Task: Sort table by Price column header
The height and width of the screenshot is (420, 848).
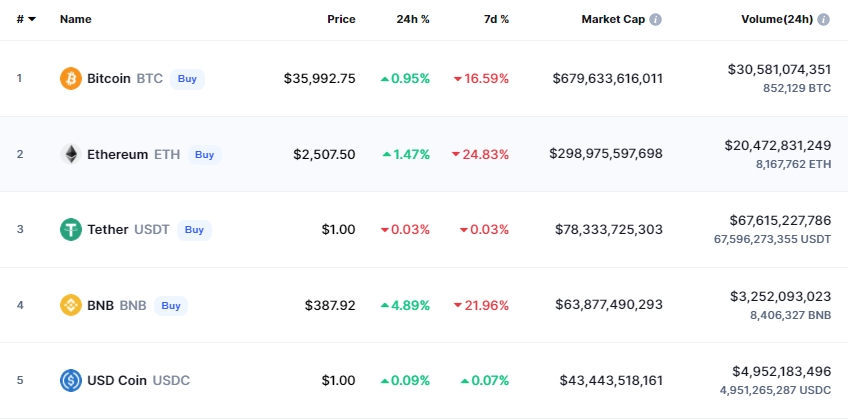Action: click(341, 20)
